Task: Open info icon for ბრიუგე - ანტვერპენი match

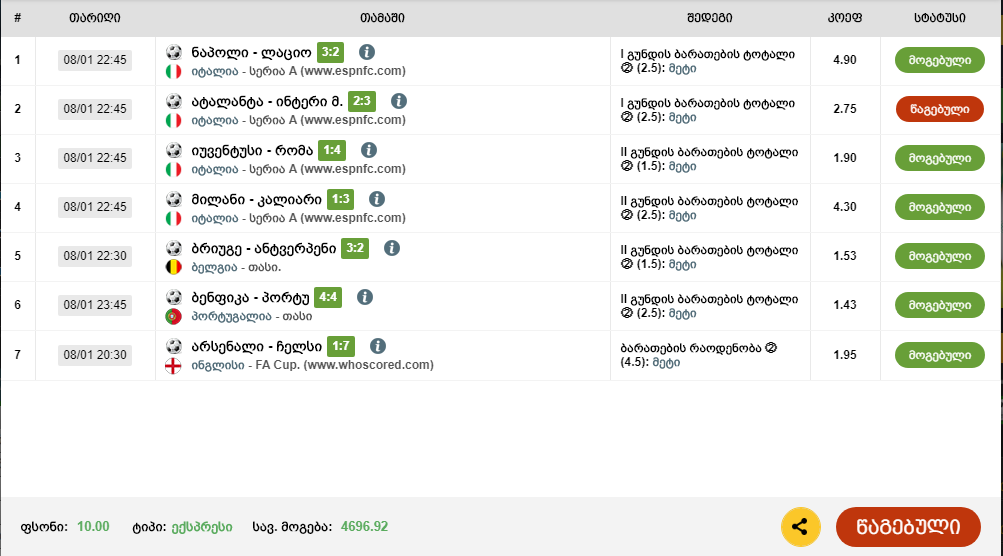Action: pos(392,248)
